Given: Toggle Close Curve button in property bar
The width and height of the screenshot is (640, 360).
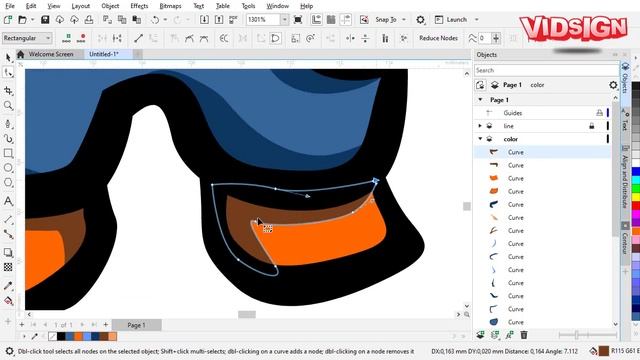Looking at the screenshot, I should coord(276,38).
